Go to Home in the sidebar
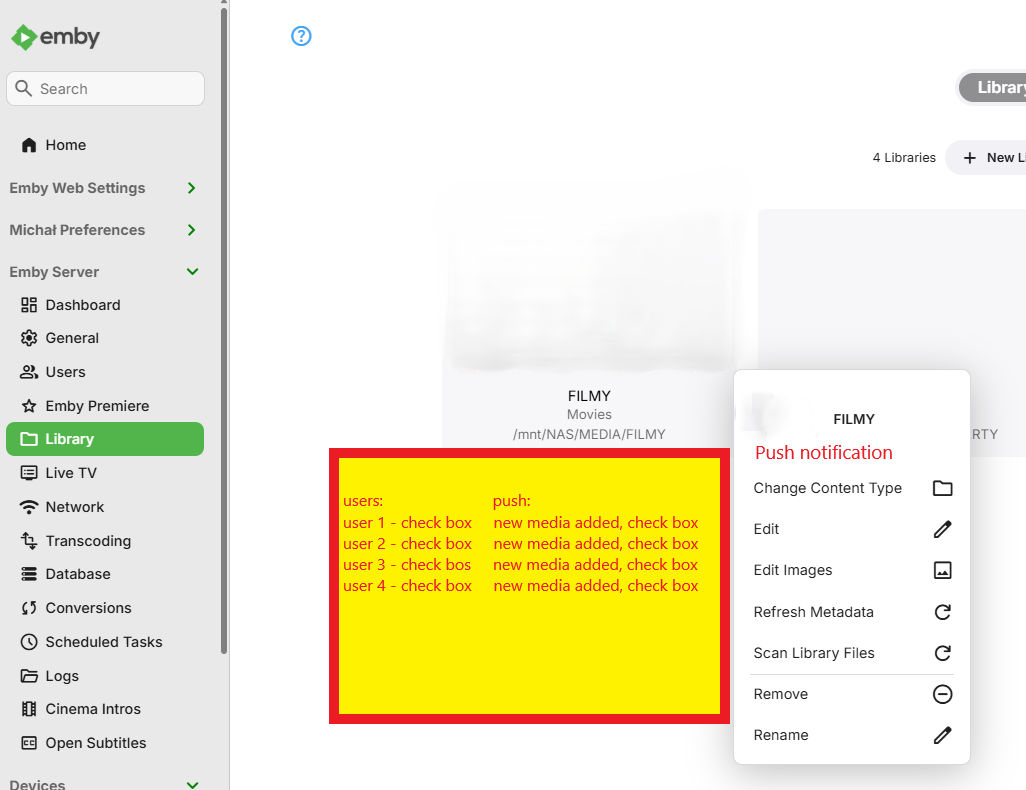 tap(105, 145)
